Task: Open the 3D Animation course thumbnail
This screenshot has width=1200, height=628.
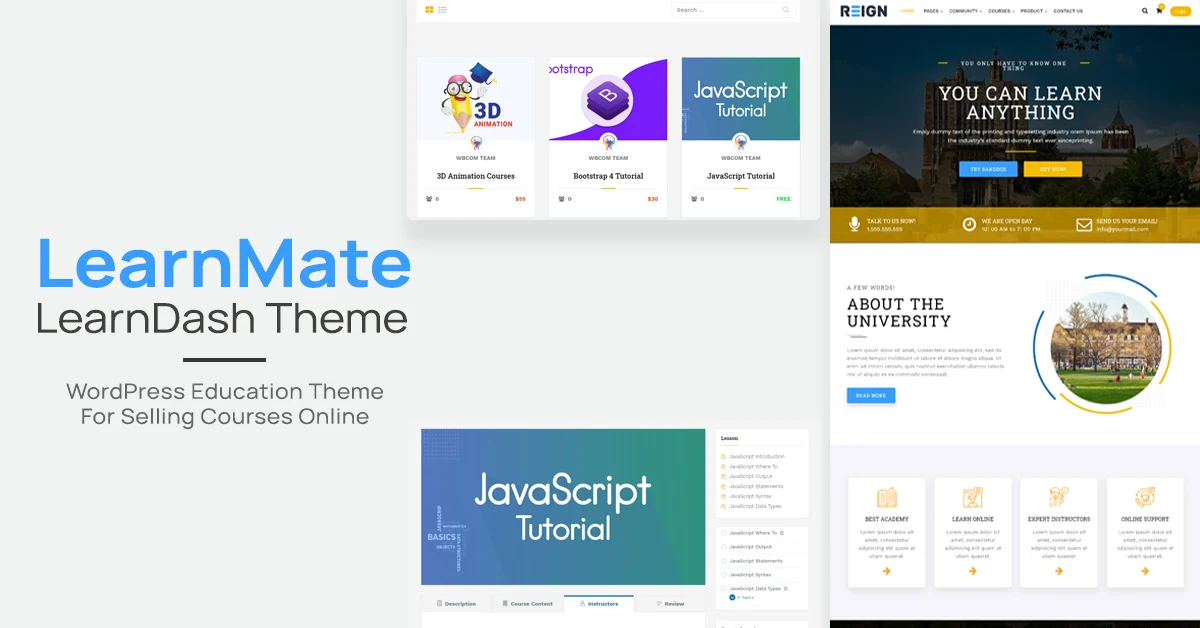Action: [x=476, y=98]
